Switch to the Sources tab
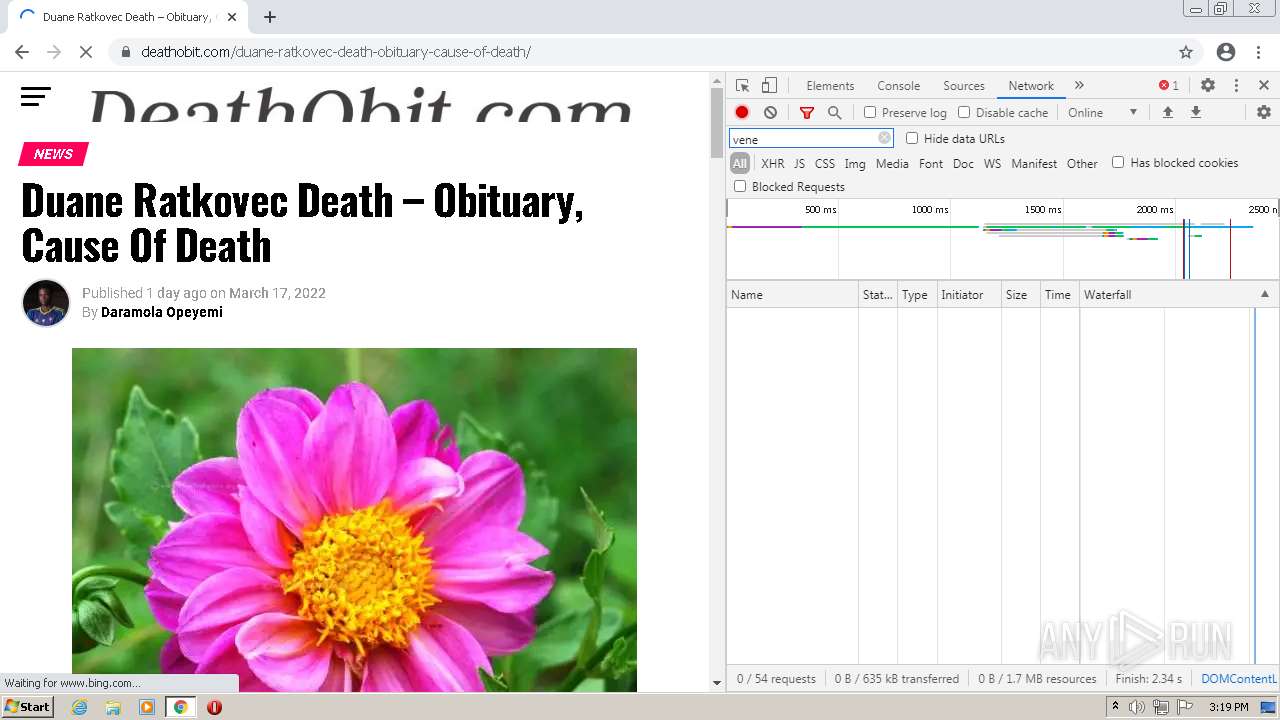1280x720 pixels. 964,86
